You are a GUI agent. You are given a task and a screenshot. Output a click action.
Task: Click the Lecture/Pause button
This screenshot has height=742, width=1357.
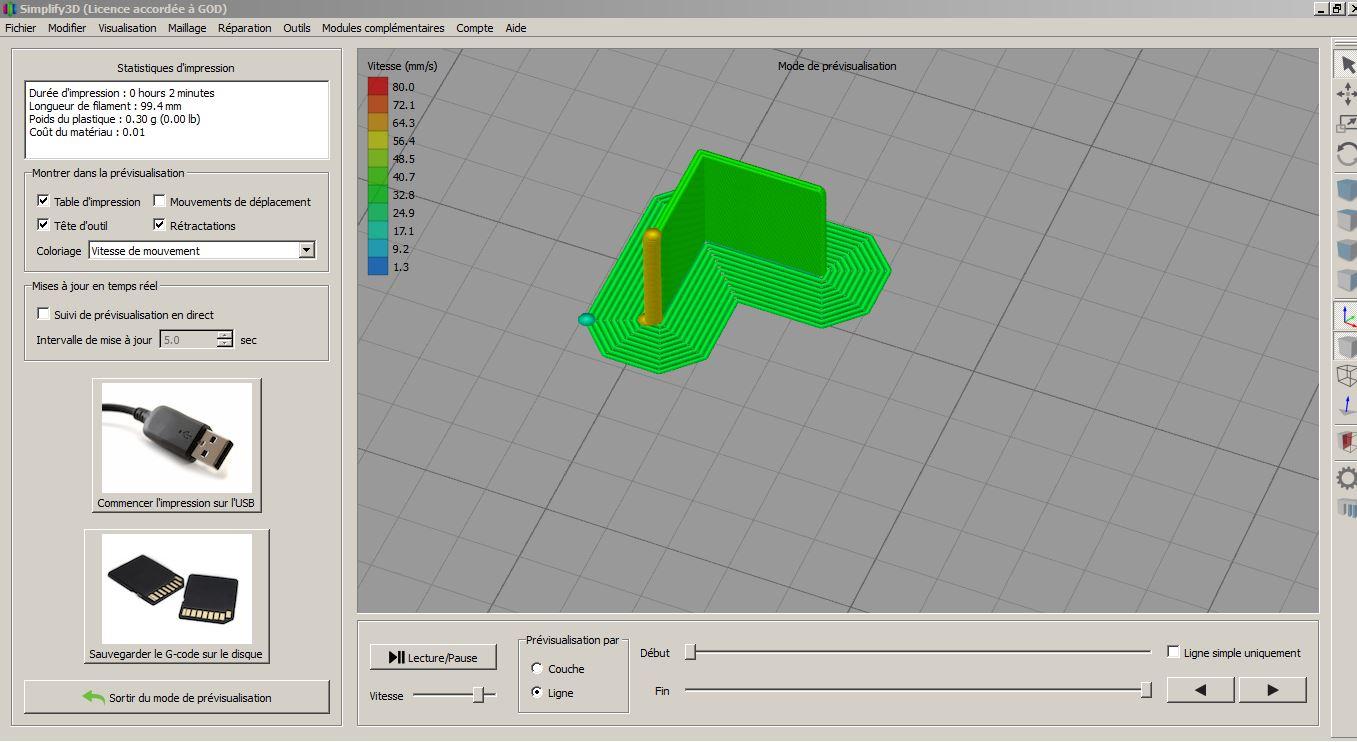point(433,657)
